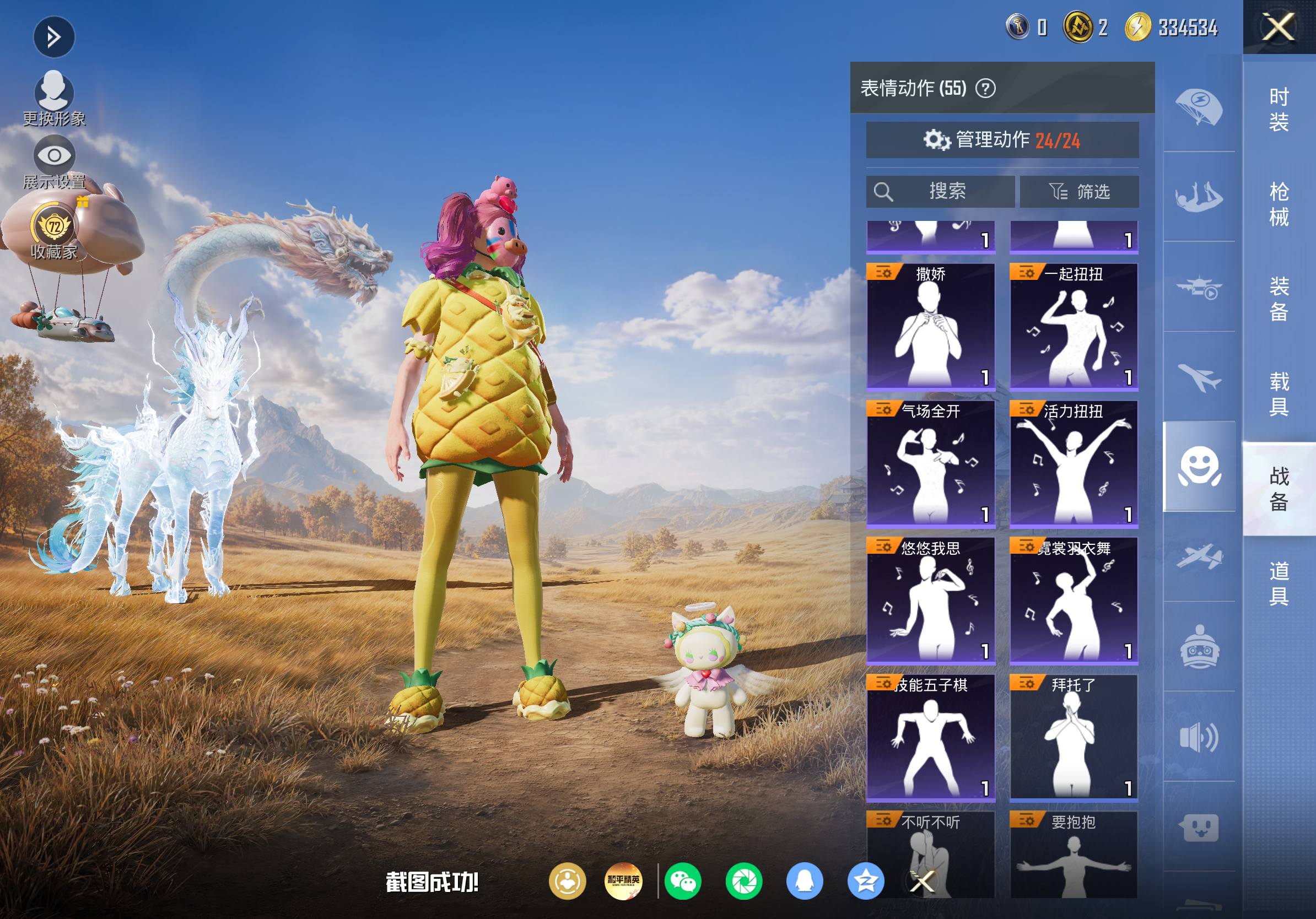
Task: Select the 气场全开 emote card
Action: [x=931, y=463]
